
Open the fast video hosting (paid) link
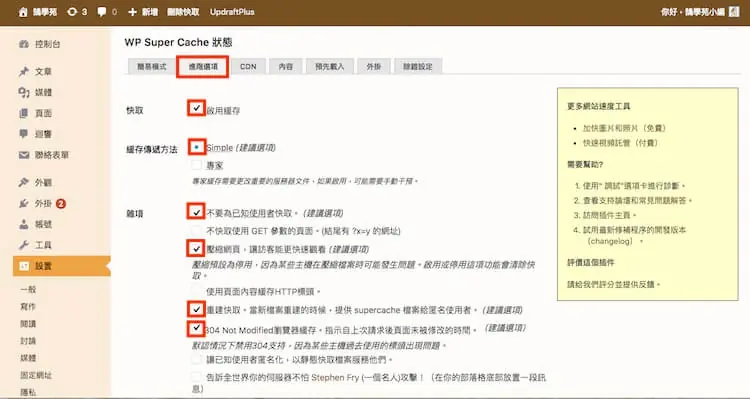[x=620, y=143]
